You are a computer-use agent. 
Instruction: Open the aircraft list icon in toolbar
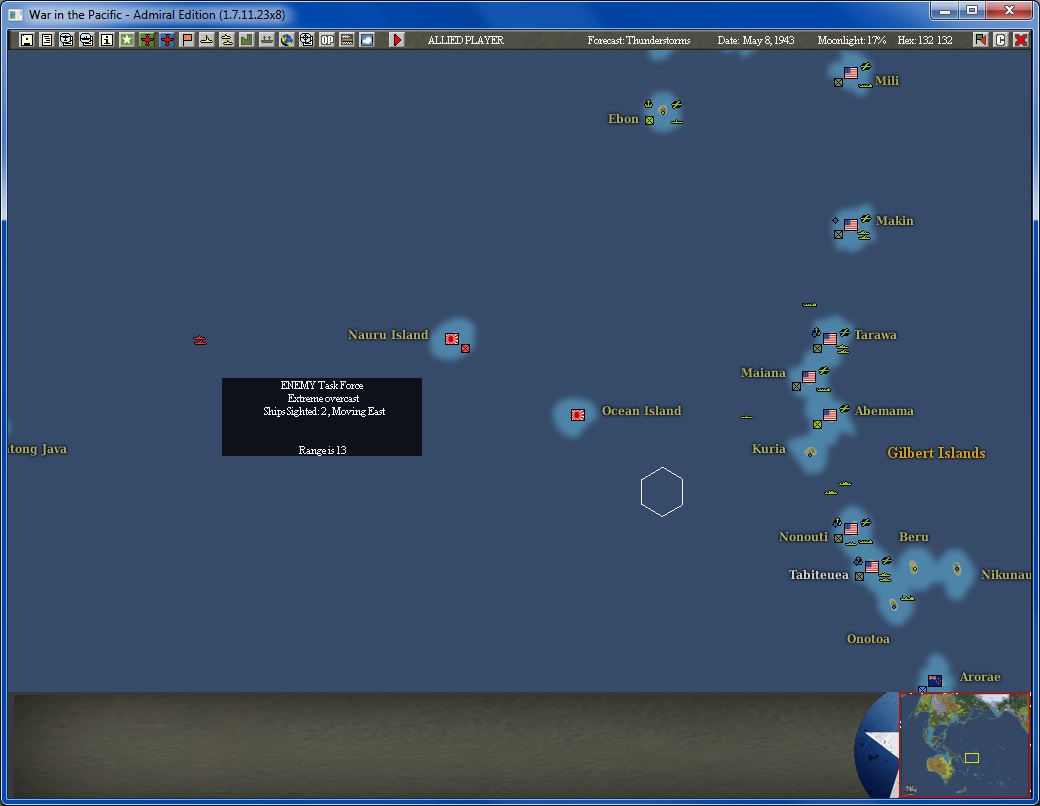[x=66, y=40]
